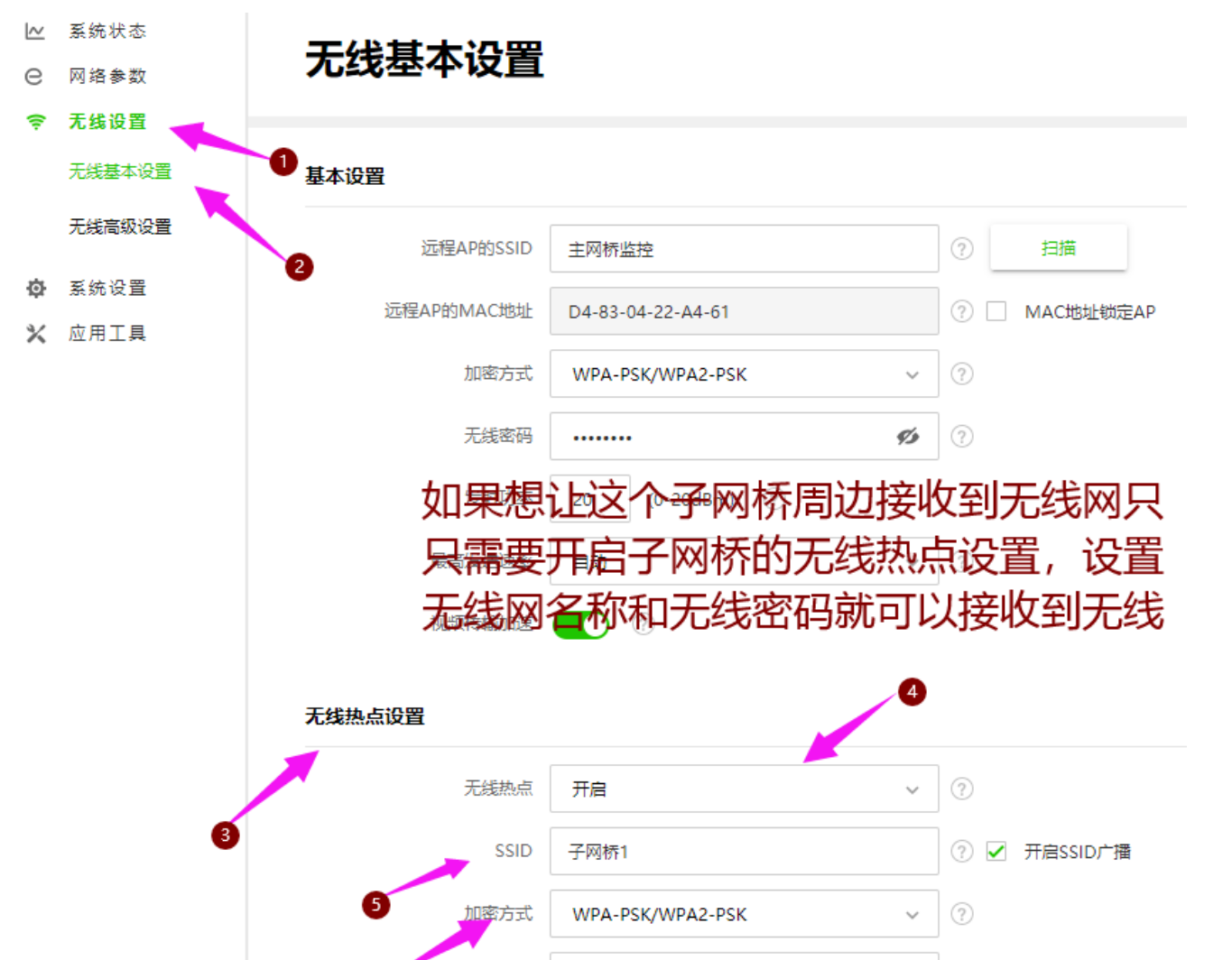Image resolution: width=1232 pixels, height=960 pixels.
Task: Toggle the green switch under the overlay text
Action: [580, 624]
